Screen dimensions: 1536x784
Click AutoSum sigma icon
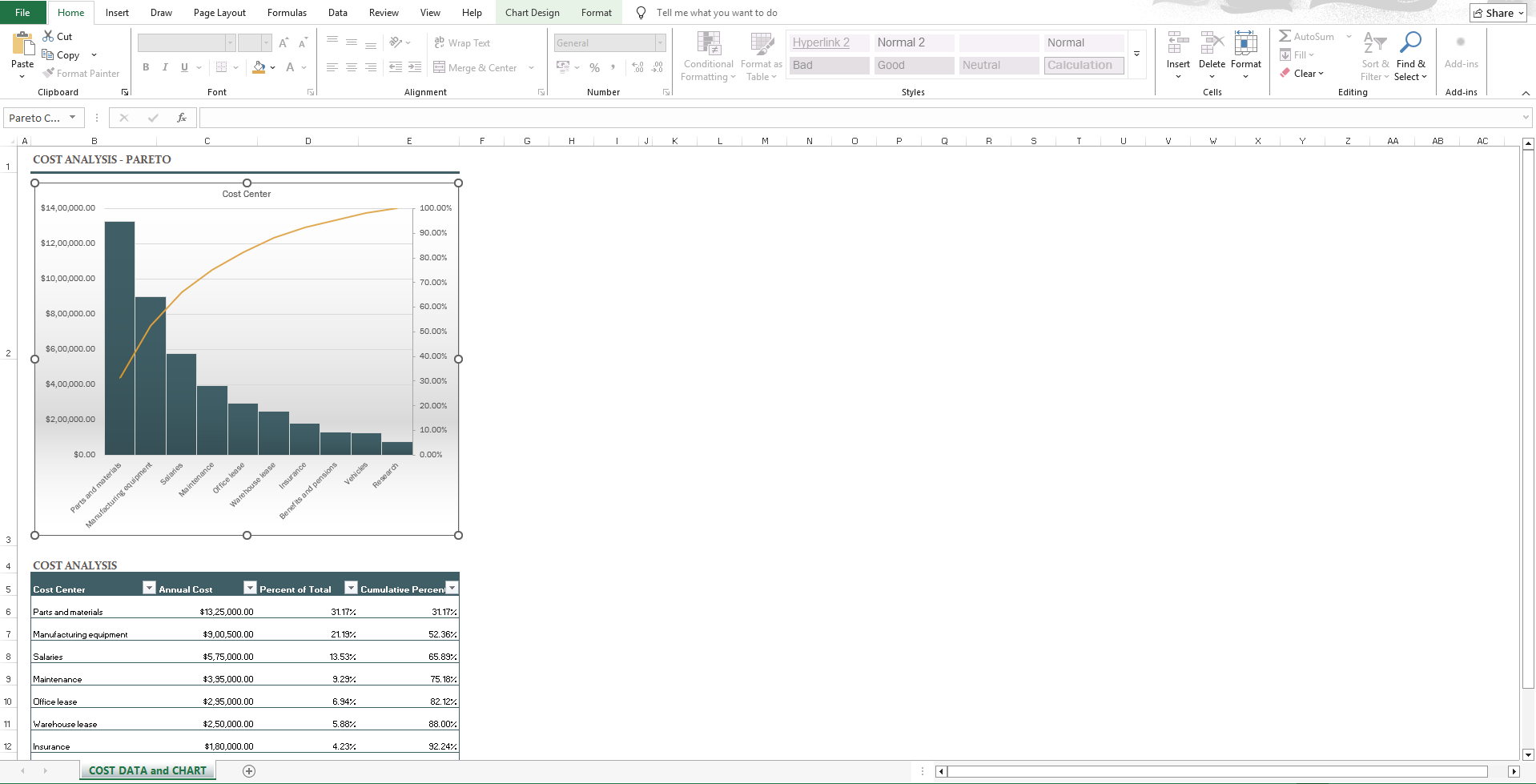1285,36
